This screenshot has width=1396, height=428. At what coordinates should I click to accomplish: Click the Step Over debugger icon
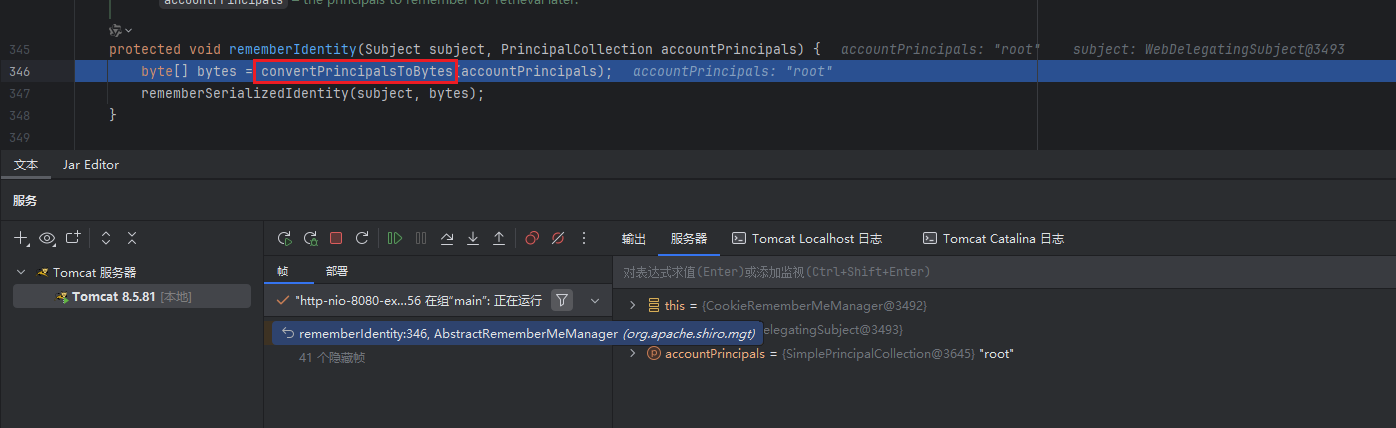click(x=447, y=239)
